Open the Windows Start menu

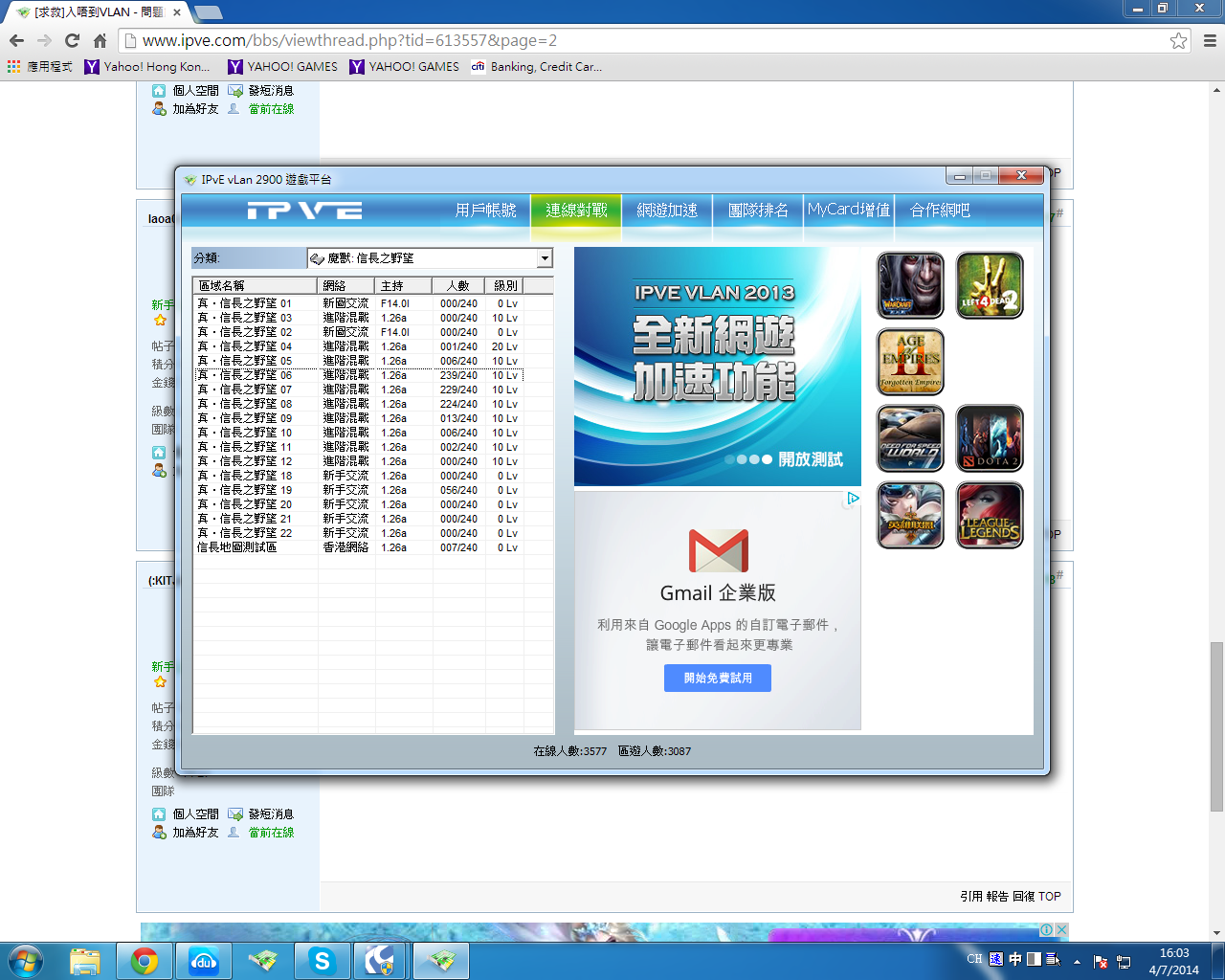pyautogui.click(x=26, y=960)
